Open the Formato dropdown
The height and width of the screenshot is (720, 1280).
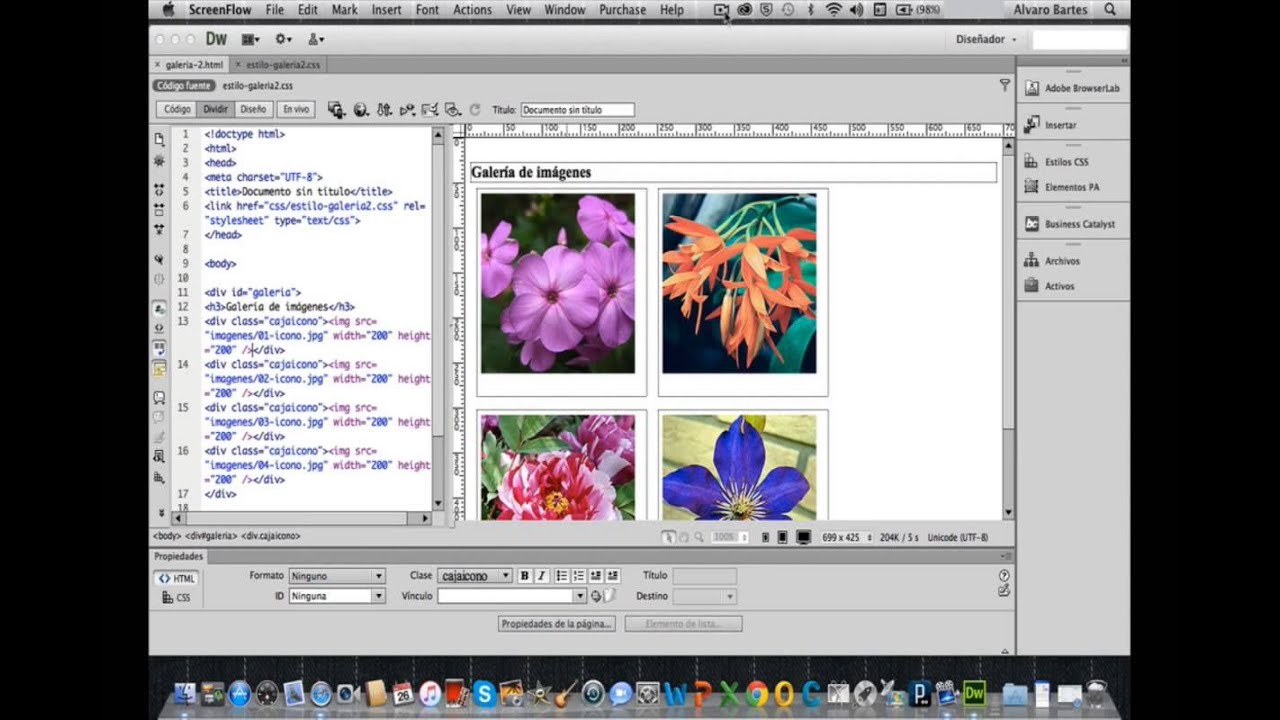(336, 576)
